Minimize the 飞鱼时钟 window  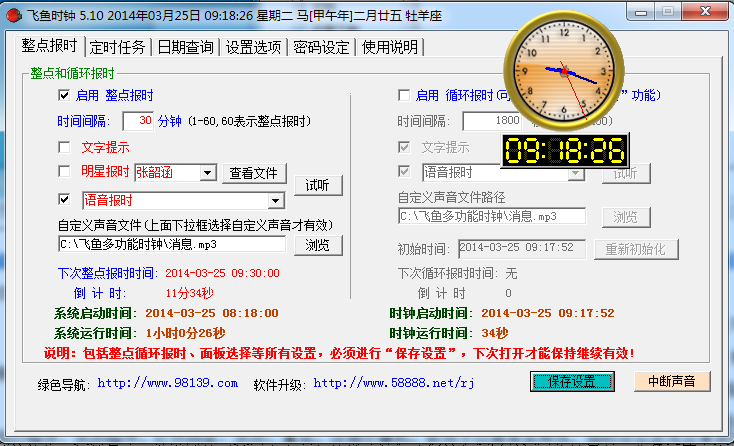pyautogui.click(x=641, y=13)
